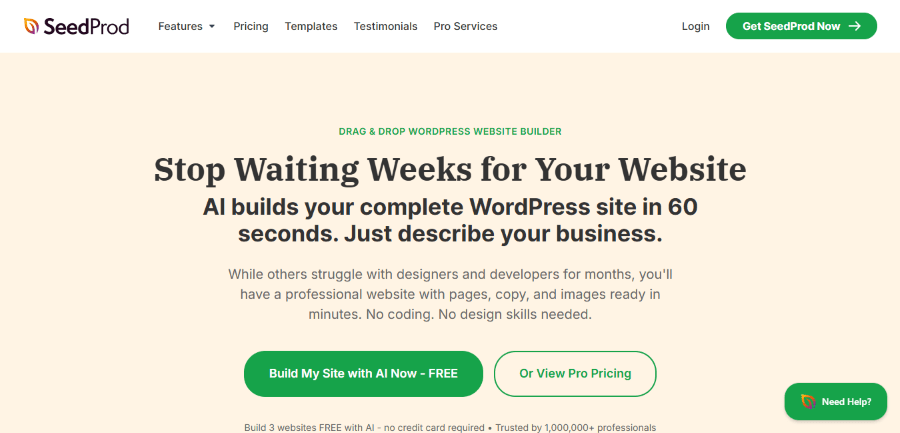The image size is (900, 433).
Task: Open the Need Help? chat widget
Action: pyautogui.click(x=836, y=401)
